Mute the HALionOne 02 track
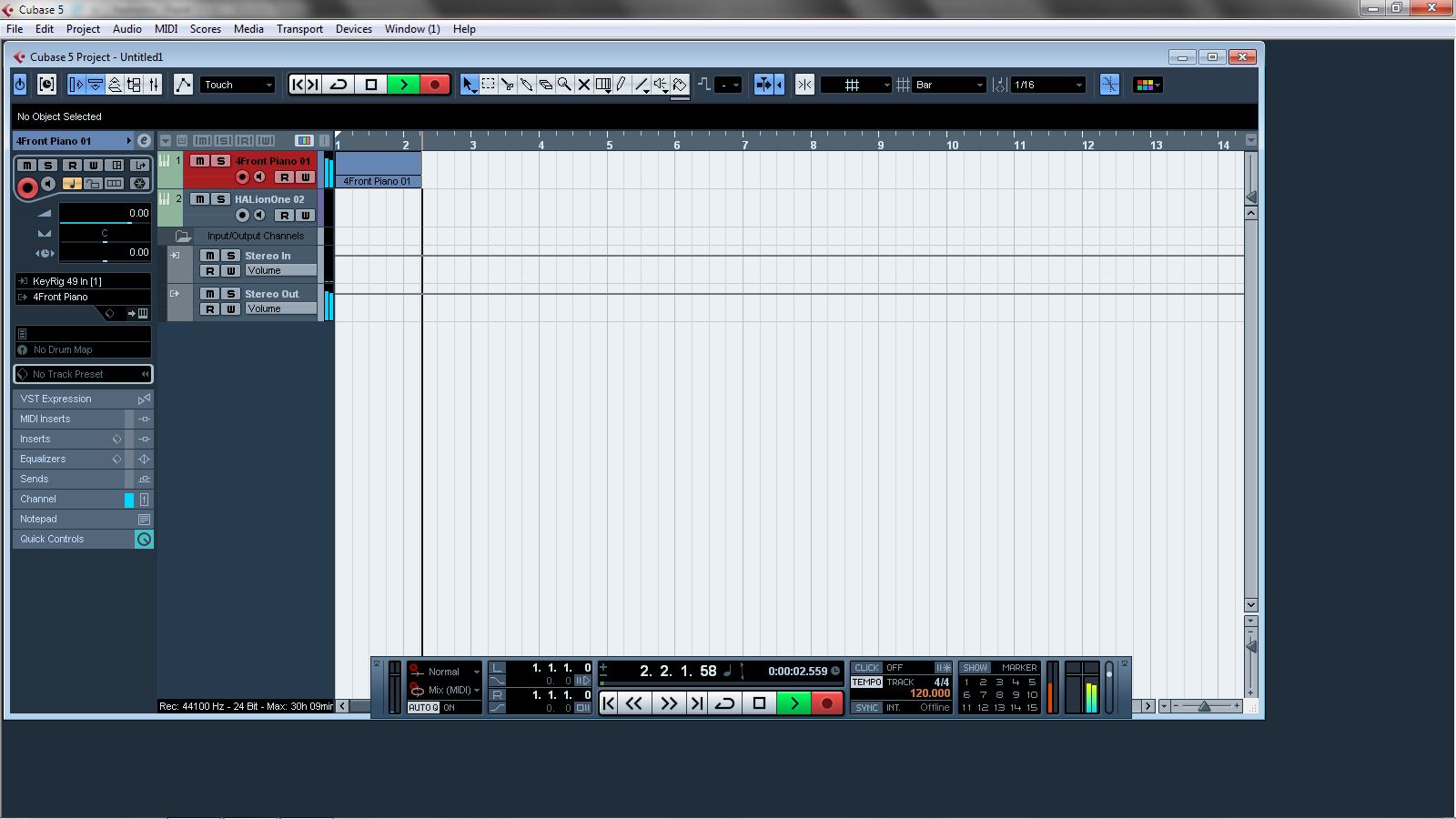The height and width of the screenshot is (819, 1456). pos(200,199)
